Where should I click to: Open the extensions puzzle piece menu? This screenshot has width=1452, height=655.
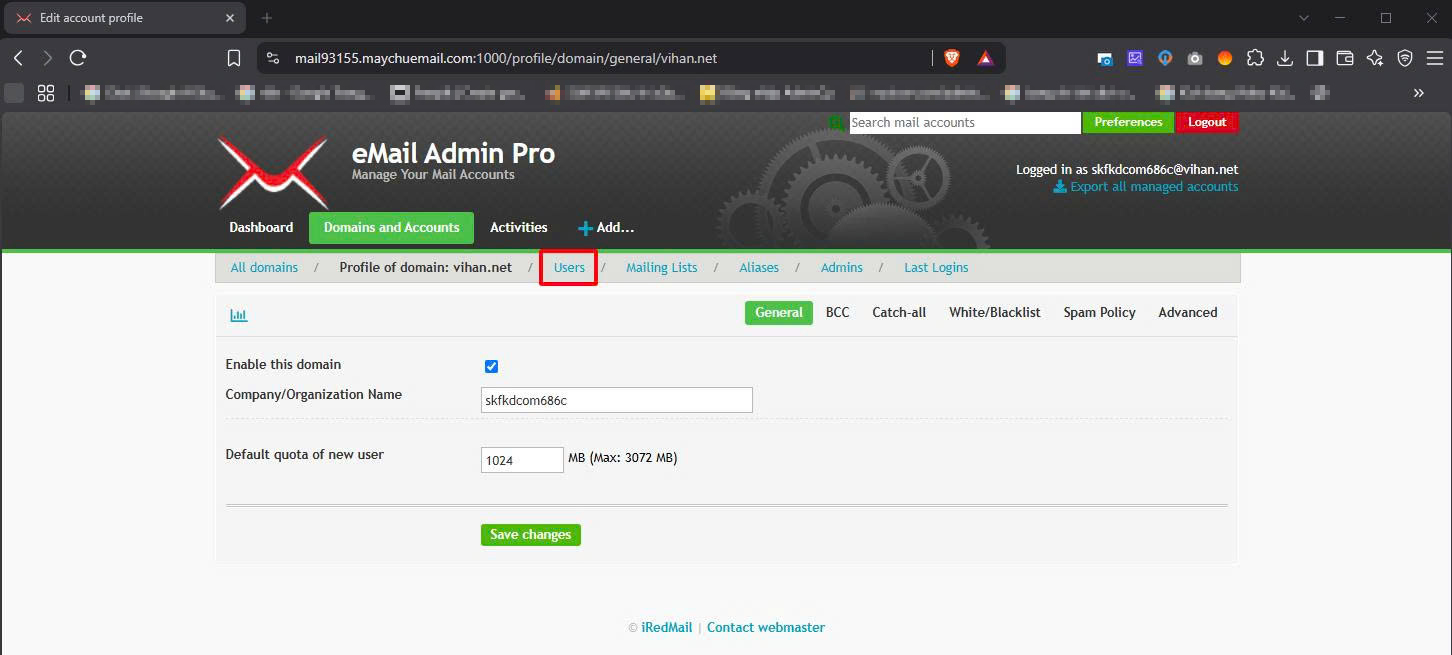1255,58
